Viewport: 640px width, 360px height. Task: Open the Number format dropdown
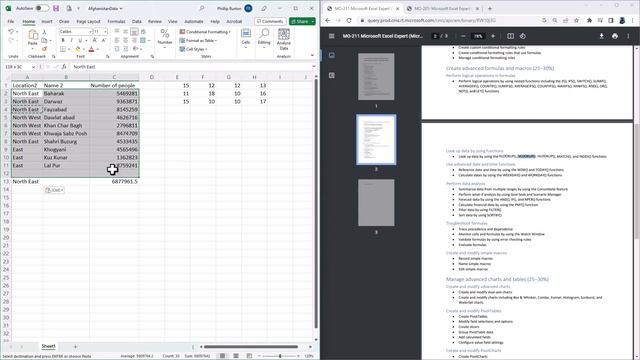tap(165, 39)
